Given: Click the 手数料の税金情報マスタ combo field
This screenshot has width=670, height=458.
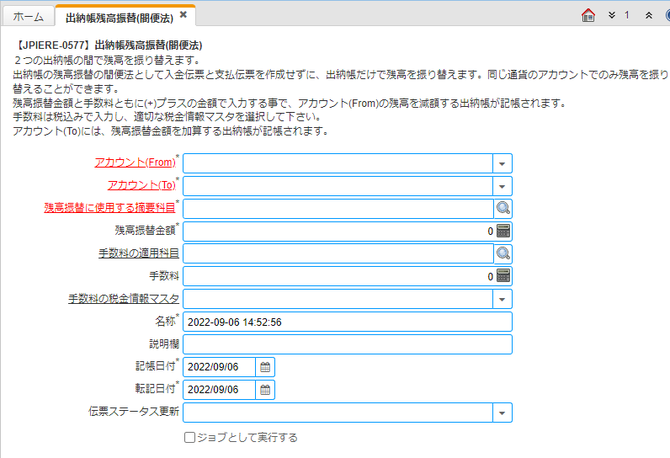Looking at the screenshot, I should pyautogui.click(x=338, y=299).
